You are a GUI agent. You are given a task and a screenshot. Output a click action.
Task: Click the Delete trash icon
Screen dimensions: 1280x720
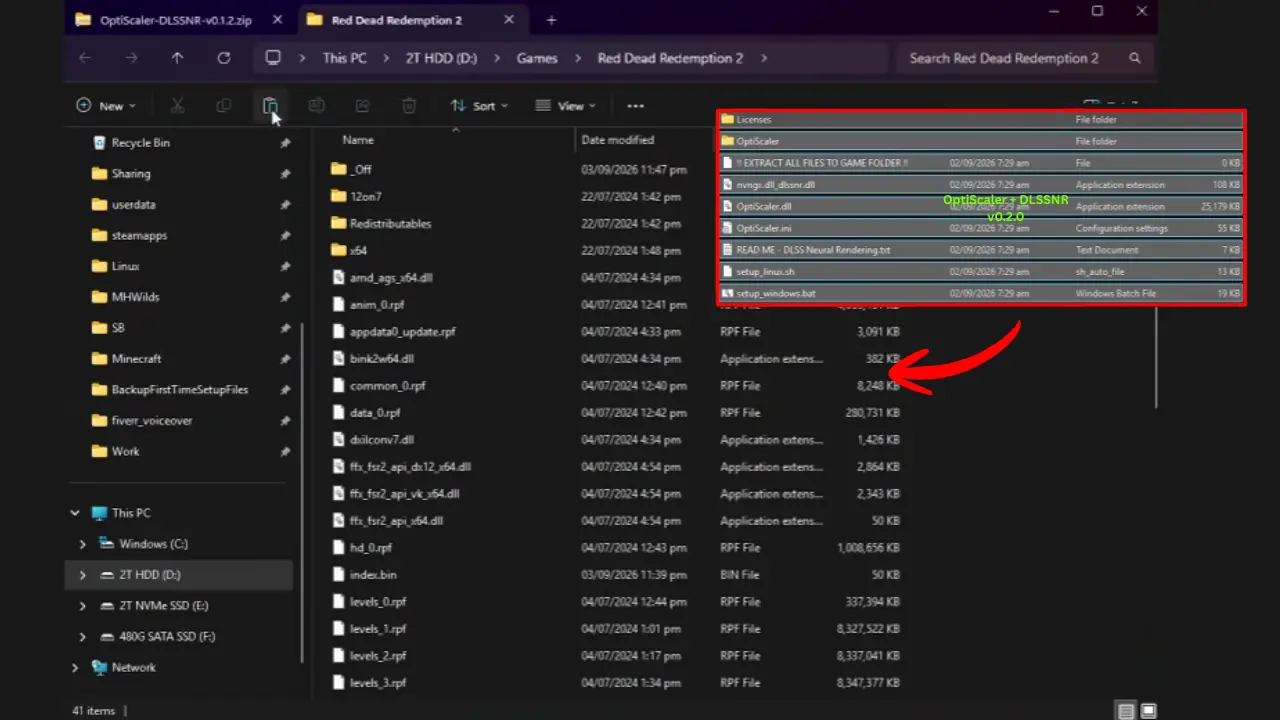409,106
